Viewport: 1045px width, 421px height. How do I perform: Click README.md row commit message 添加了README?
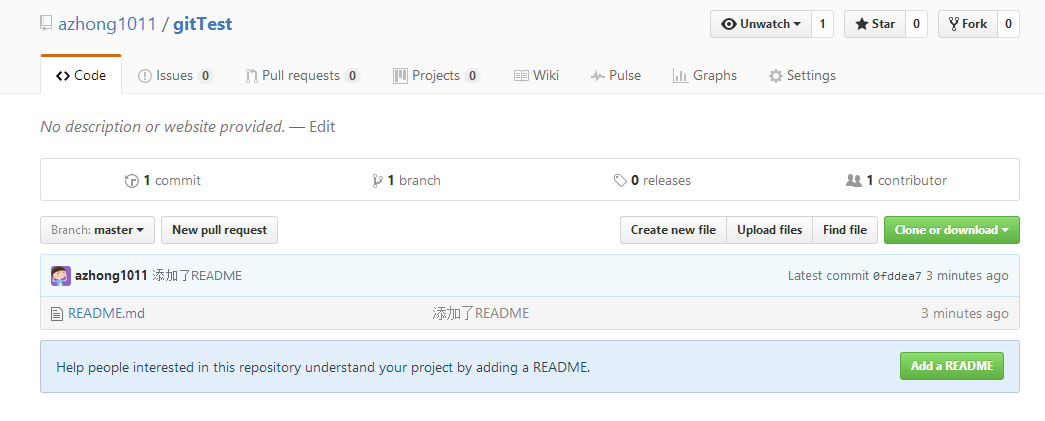(481, 313)
